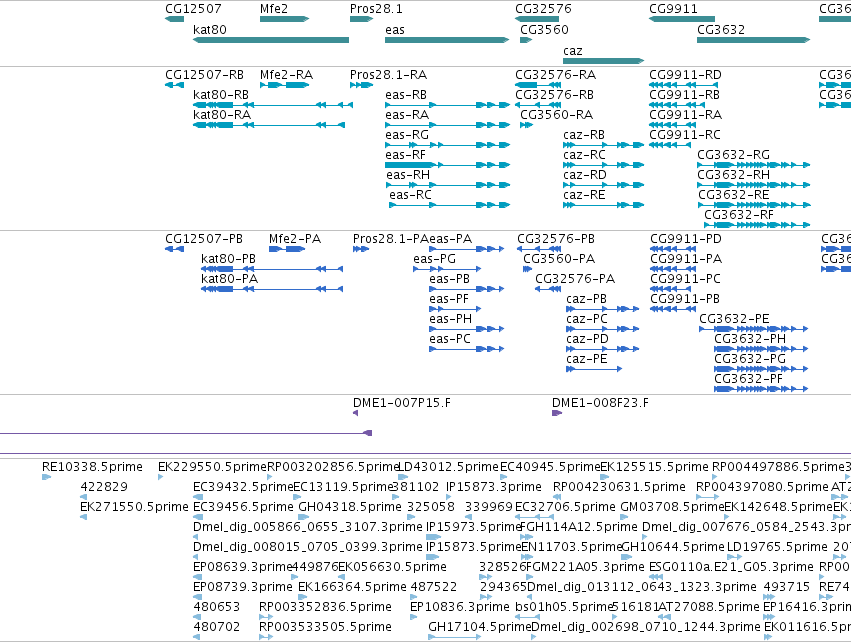This screenshot has height=642, width=851.
Task: Select the CG12507 gene label
Action: [193, 9]
